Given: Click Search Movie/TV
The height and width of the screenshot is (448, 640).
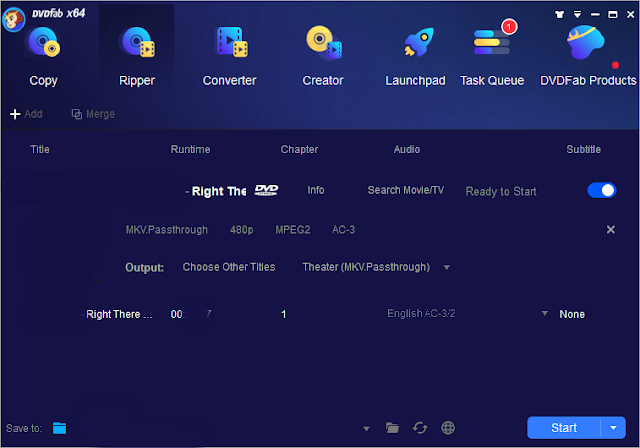Looking at the screenshot, I should [x=405, y=190].
